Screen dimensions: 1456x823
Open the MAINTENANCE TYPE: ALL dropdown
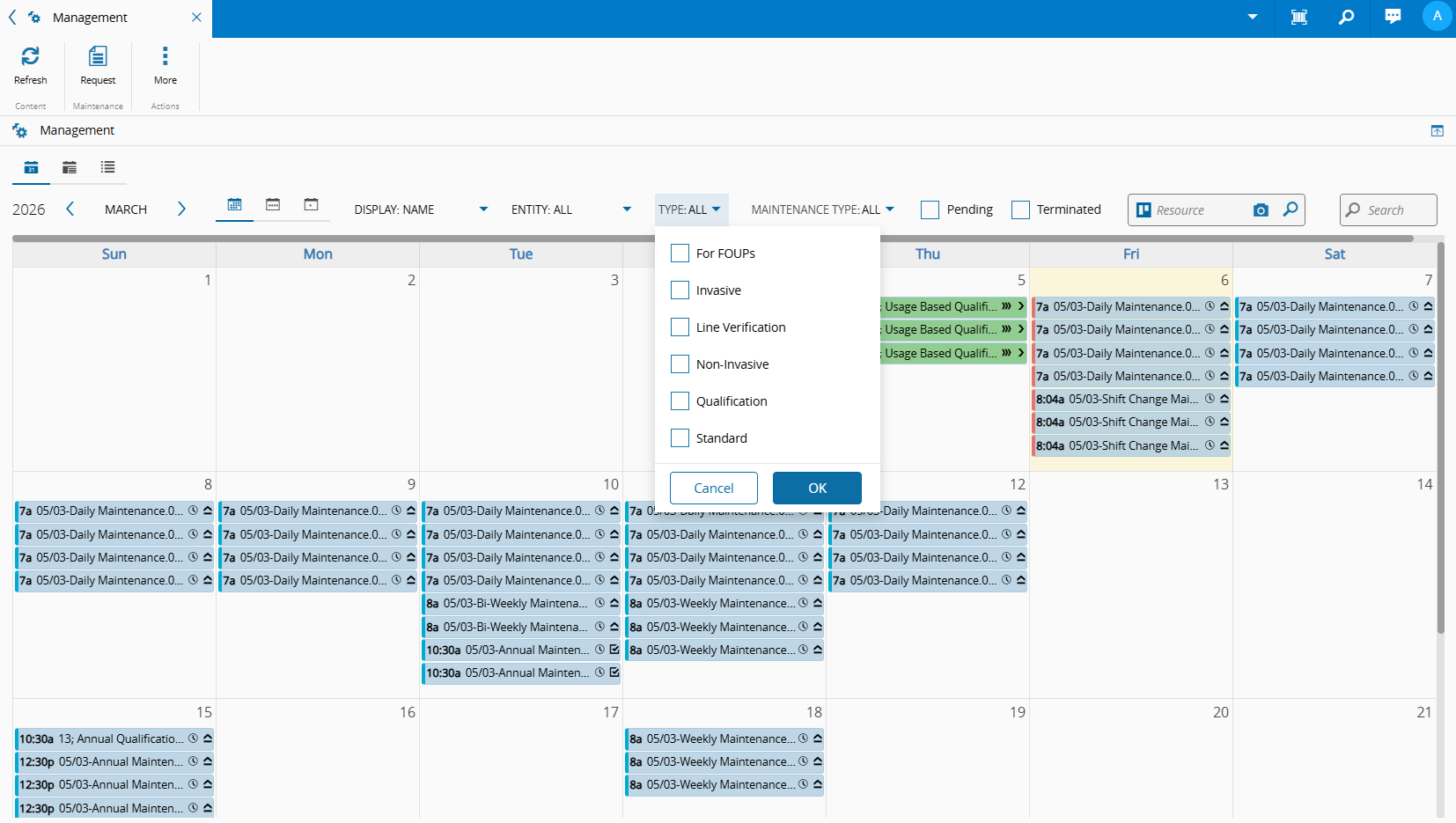(822, 209)
